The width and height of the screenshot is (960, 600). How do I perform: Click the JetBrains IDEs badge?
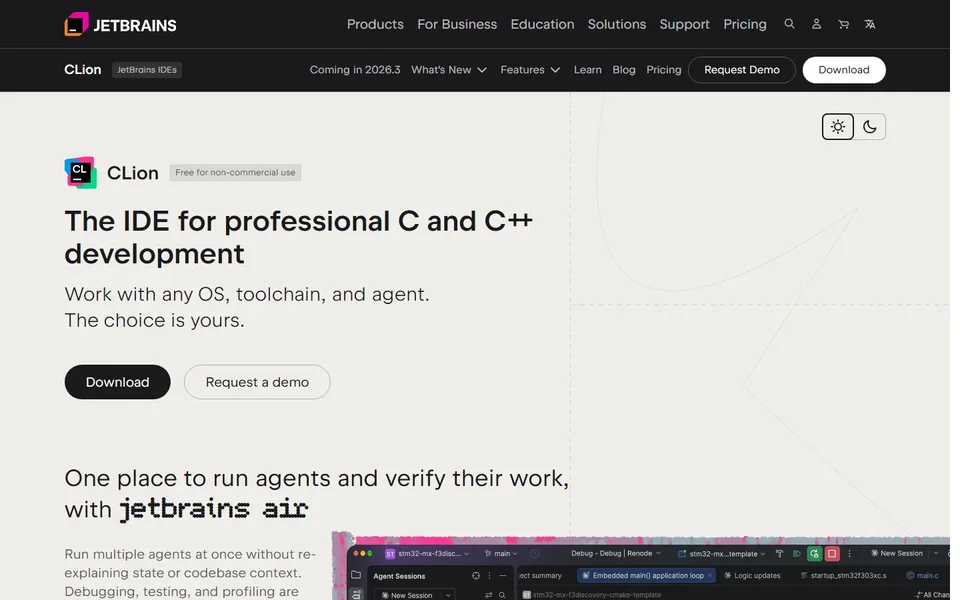point(146,70)
